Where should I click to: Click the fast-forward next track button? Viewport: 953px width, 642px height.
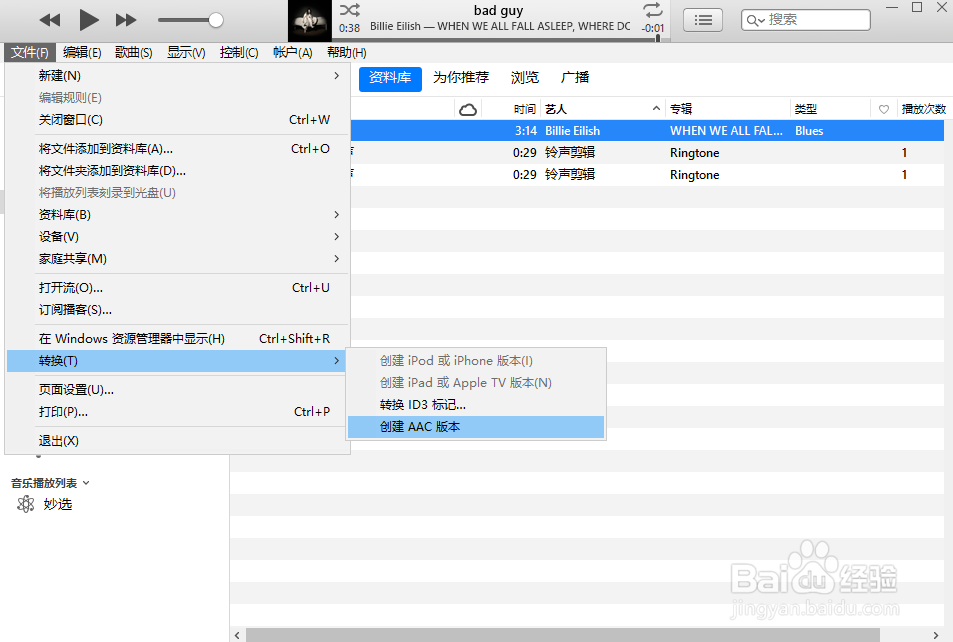click(x=126, y=20)
